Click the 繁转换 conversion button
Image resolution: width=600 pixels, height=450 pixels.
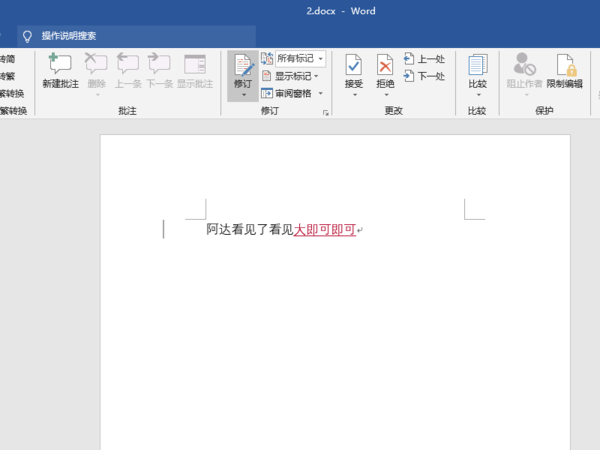(x=12, y=93)
